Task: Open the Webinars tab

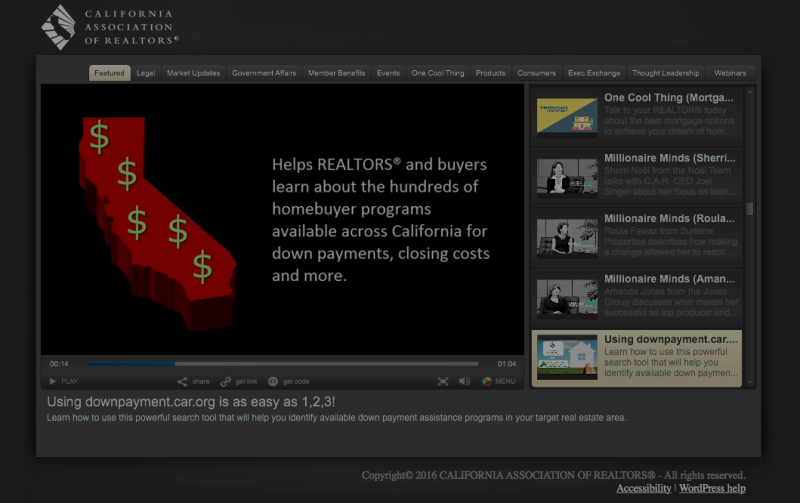Action: coord(730,73)
